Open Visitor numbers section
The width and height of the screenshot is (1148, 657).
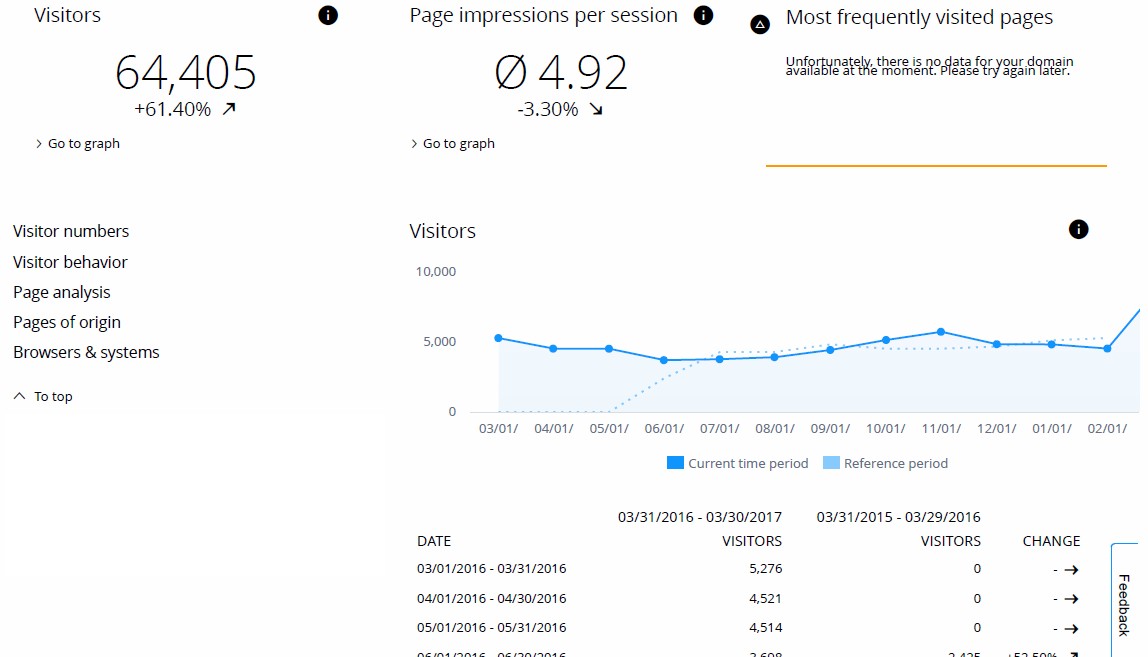click(71, 231)
